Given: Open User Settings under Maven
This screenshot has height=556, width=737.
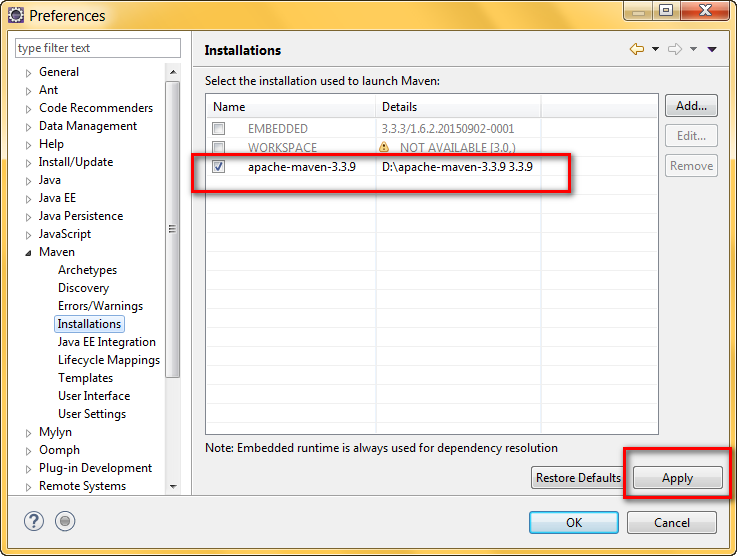Looking at the screenshot, I should click(92, 414).
